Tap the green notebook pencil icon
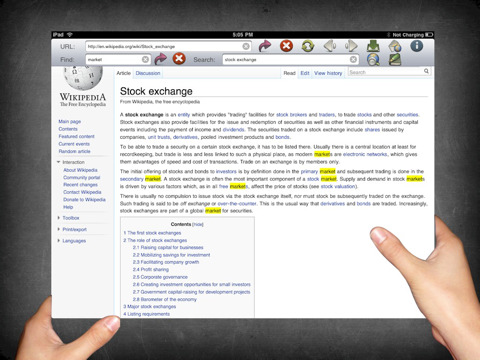This screenshot has width=480, height=360. coord(395,60)
